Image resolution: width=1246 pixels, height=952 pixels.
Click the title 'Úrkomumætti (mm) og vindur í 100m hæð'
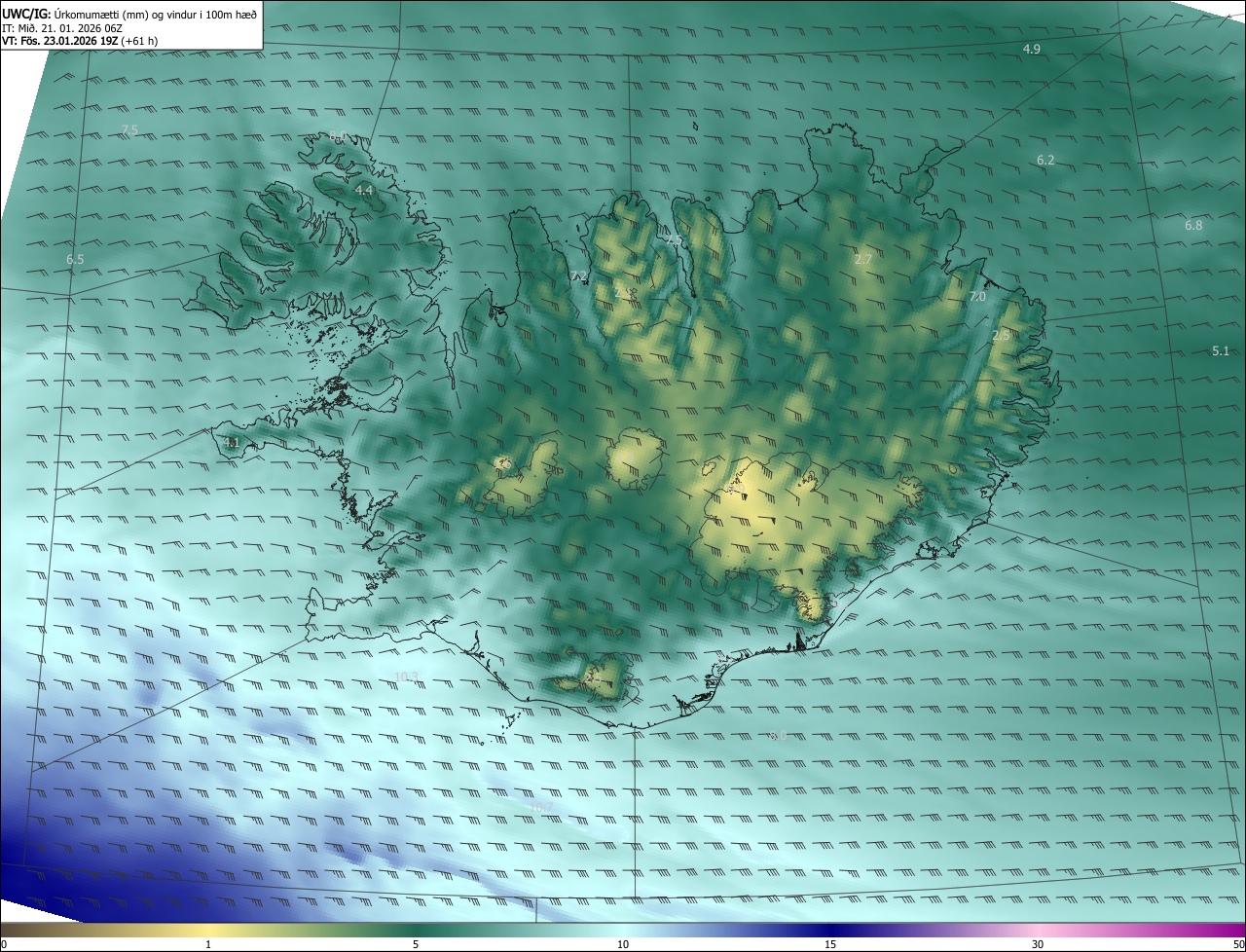(x=156, y=14)
